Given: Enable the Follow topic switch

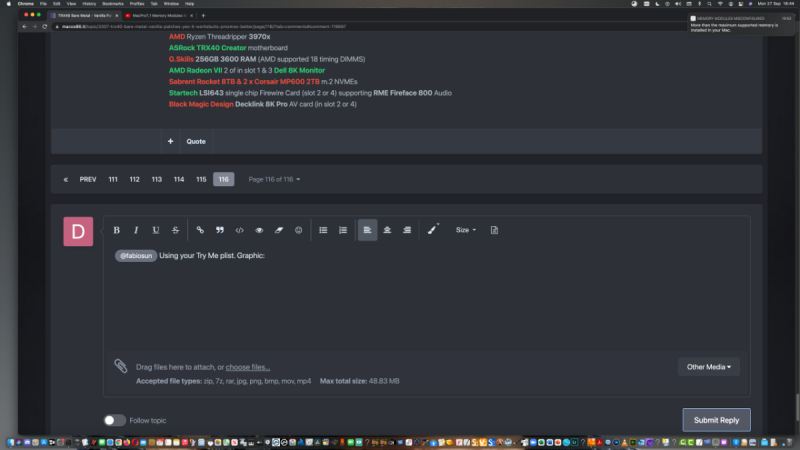Looking at the screenshot, I should point(114,420).
